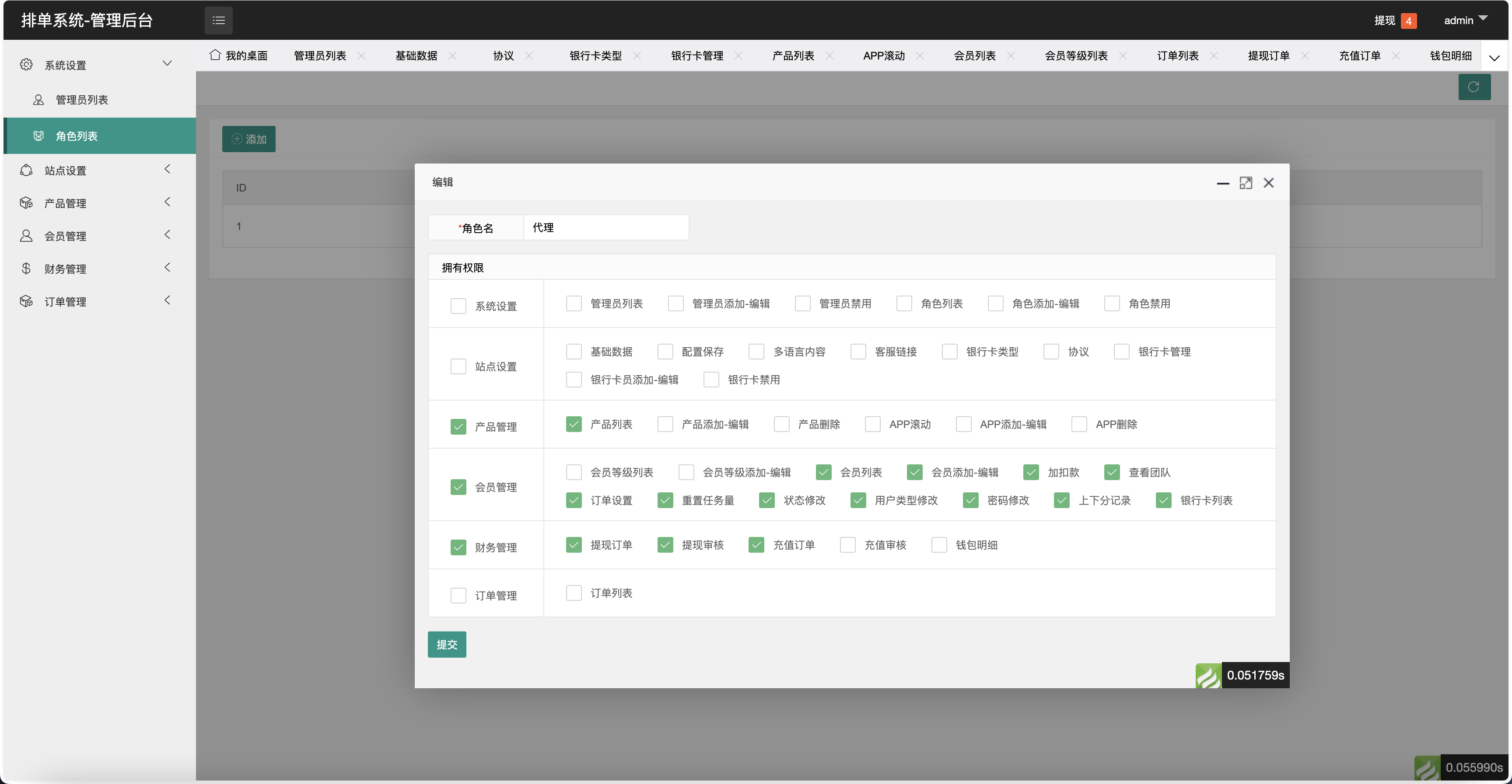Click the 提现 notification badge showing 4
Viewport: 1512px width, 784px height.
pos(1408,21)
